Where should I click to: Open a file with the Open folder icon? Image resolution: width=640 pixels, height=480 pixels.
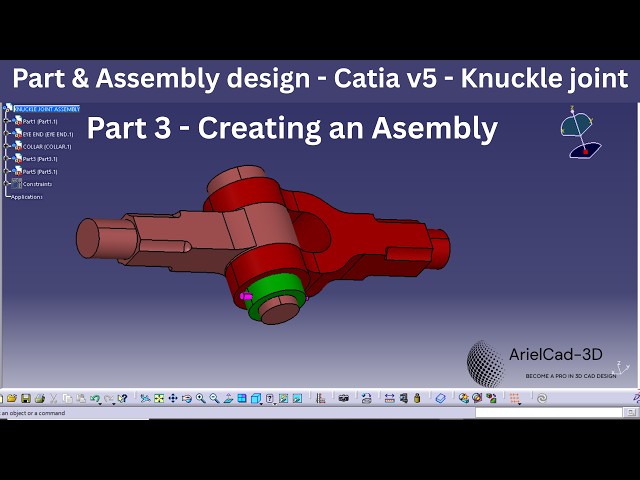point(12,398)
